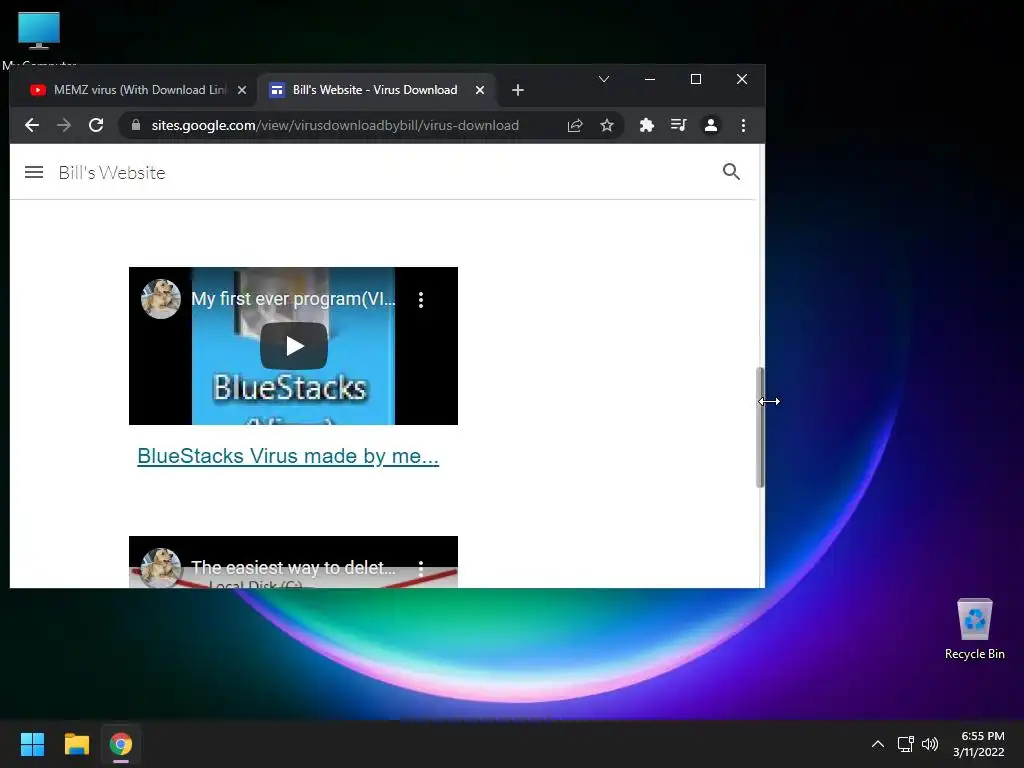
Task: Click the volume tray icon
Action: (x=930, y=744)
